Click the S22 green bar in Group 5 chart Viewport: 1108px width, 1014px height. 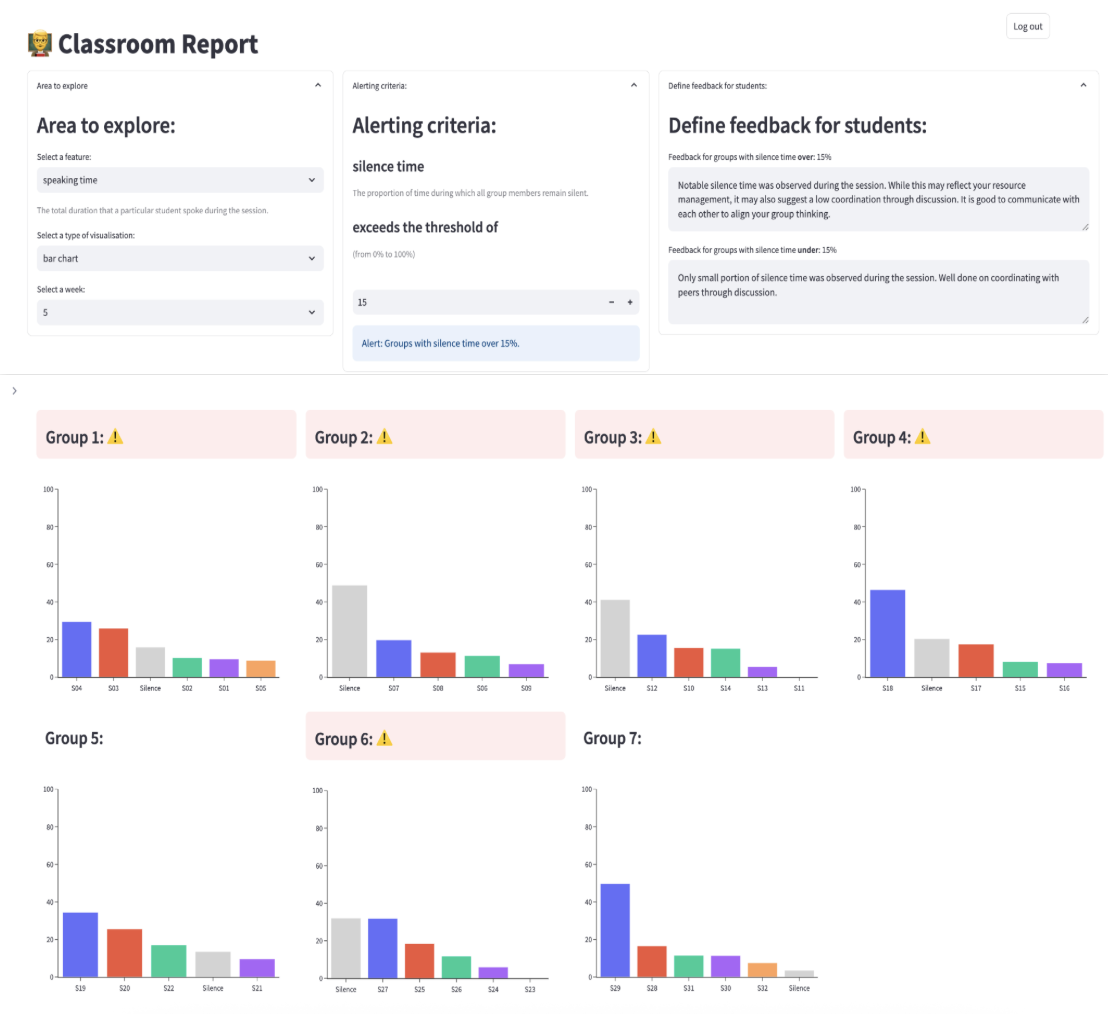169,961
